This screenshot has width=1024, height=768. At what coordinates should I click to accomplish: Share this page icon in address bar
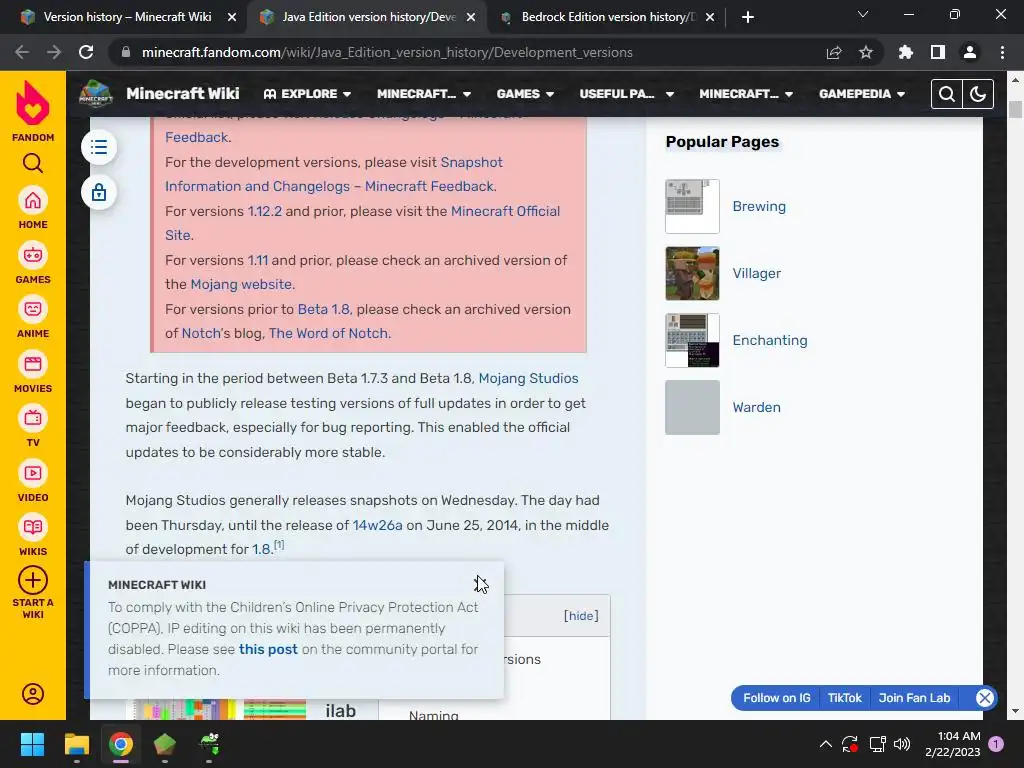coord(834,52)
